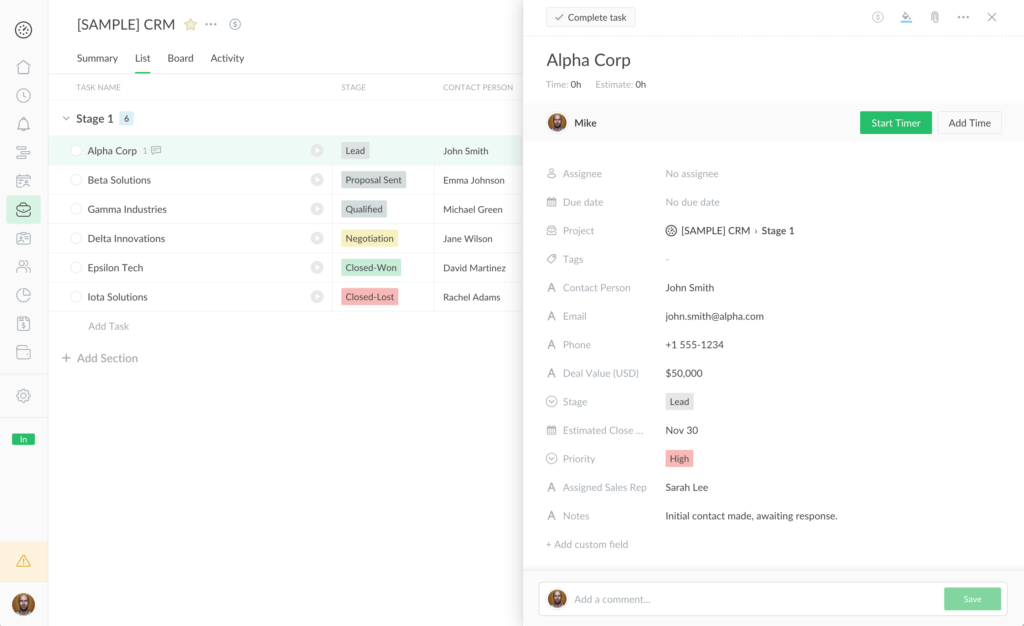
Task: Open the Notifications bell in the sidebar
Action: [24, 123]
